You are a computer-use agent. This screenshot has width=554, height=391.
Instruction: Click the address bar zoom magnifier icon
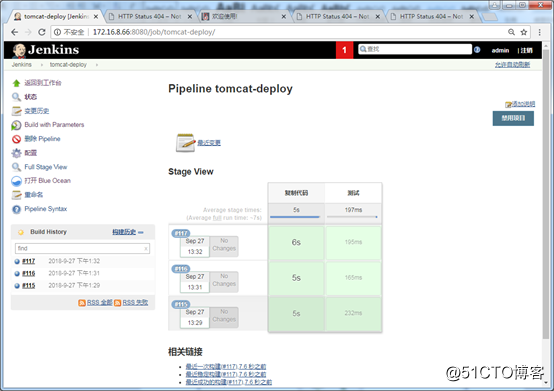coord(511,32)
